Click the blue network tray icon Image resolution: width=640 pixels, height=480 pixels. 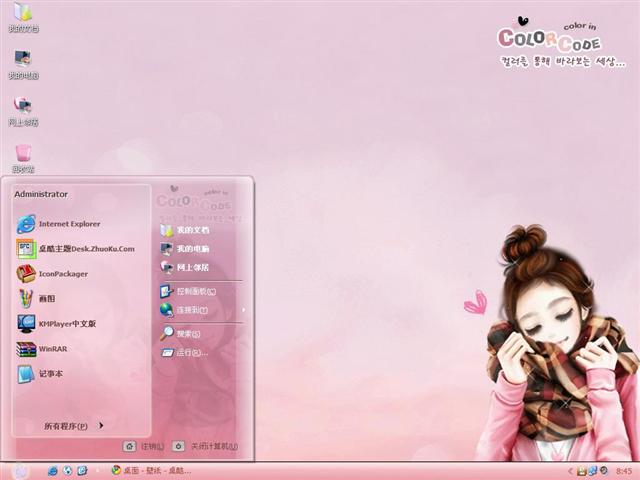592,471
